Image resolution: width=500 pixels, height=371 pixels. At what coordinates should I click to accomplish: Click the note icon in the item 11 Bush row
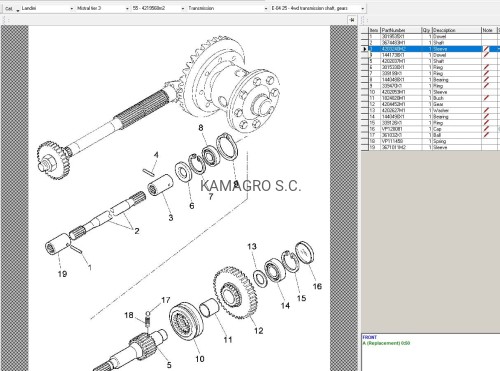point(486,98)
